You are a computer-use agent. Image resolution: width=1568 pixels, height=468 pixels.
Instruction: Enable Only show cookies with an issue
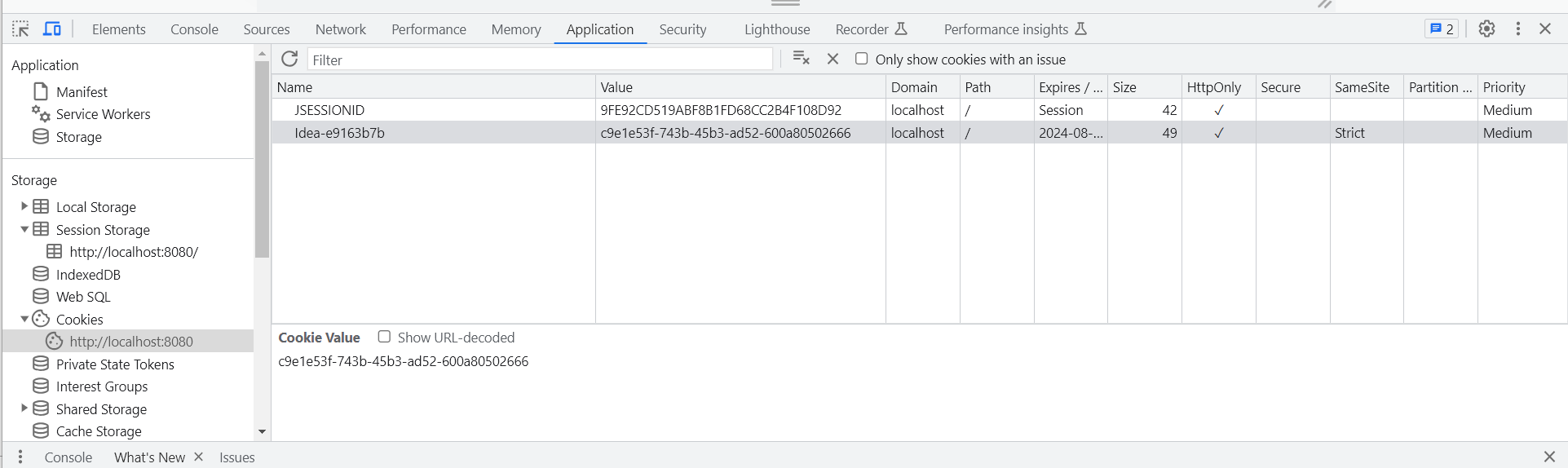861,59
